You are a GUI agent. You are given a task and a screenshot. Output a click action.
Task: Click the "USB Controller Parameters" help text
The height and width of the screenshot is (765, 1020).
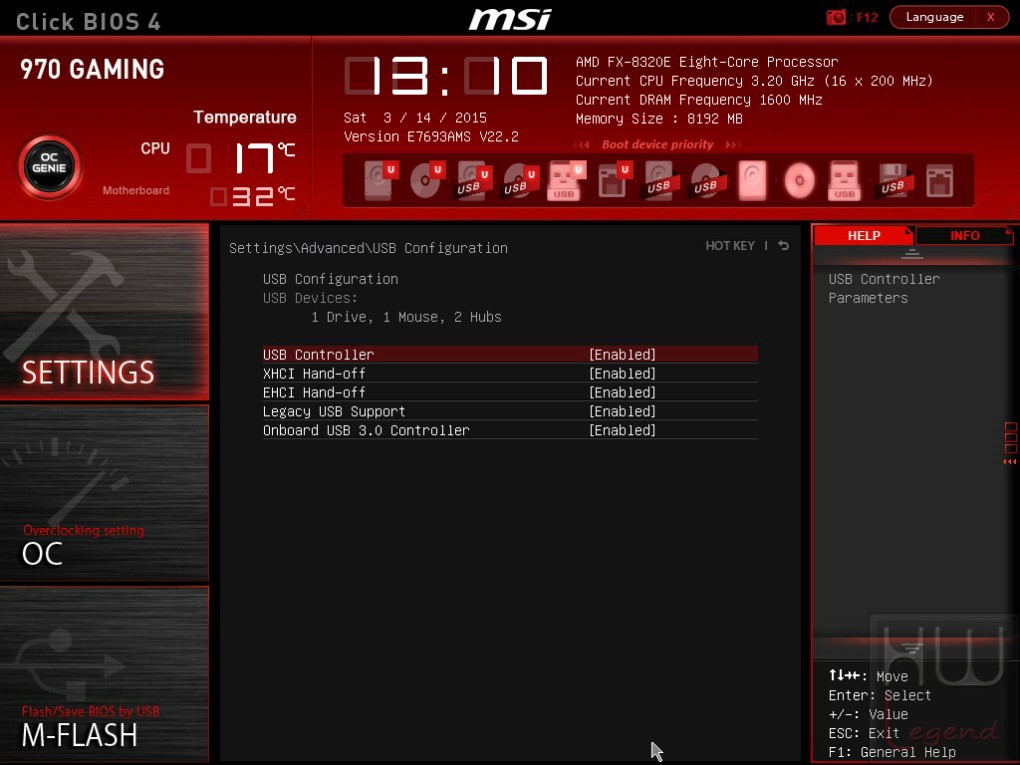[884, 288]
